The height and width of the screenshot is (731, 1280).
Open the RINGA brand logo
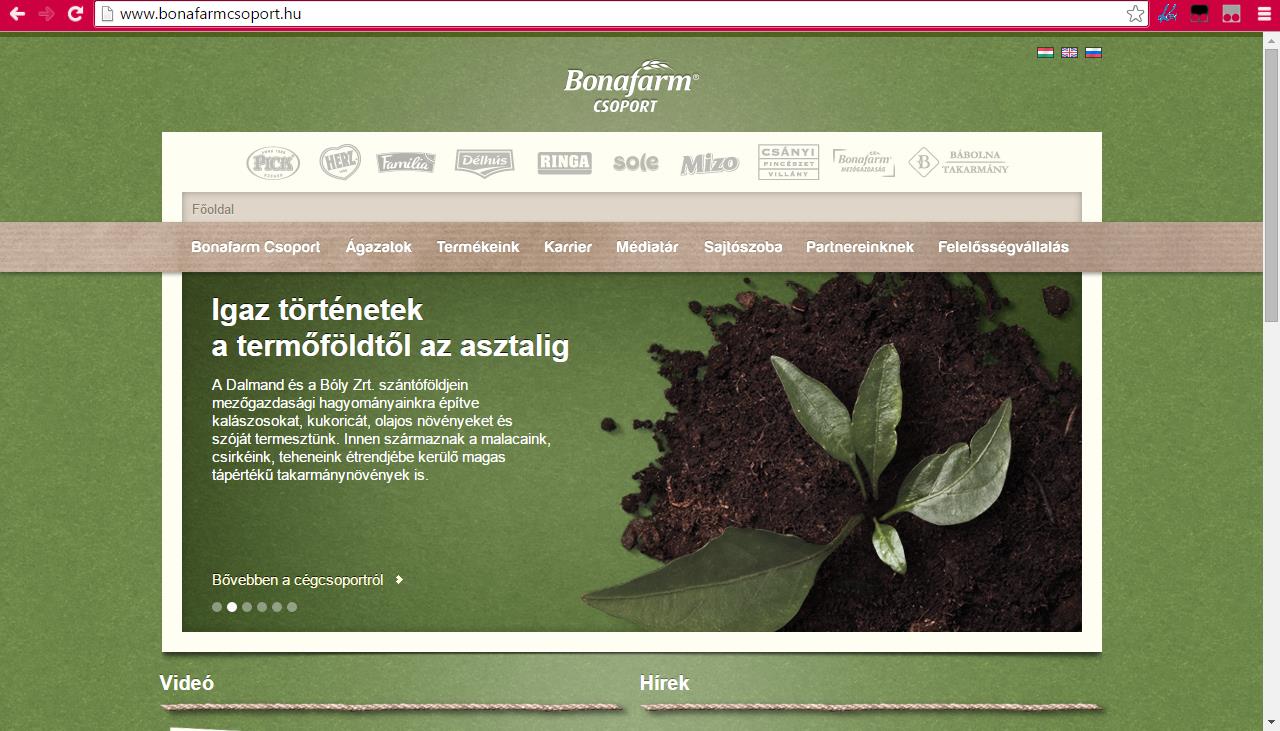pos(565,163)
